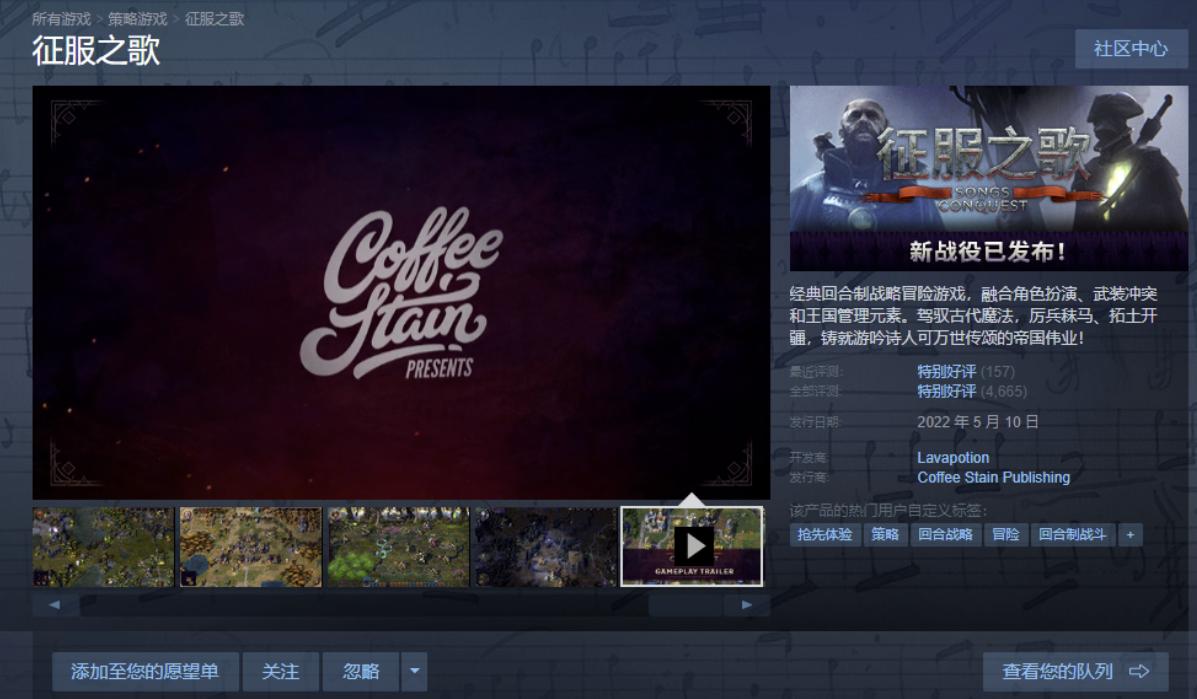Click the 关注 follow button
Screen dimensions: 1197x699
click(280, 672)
